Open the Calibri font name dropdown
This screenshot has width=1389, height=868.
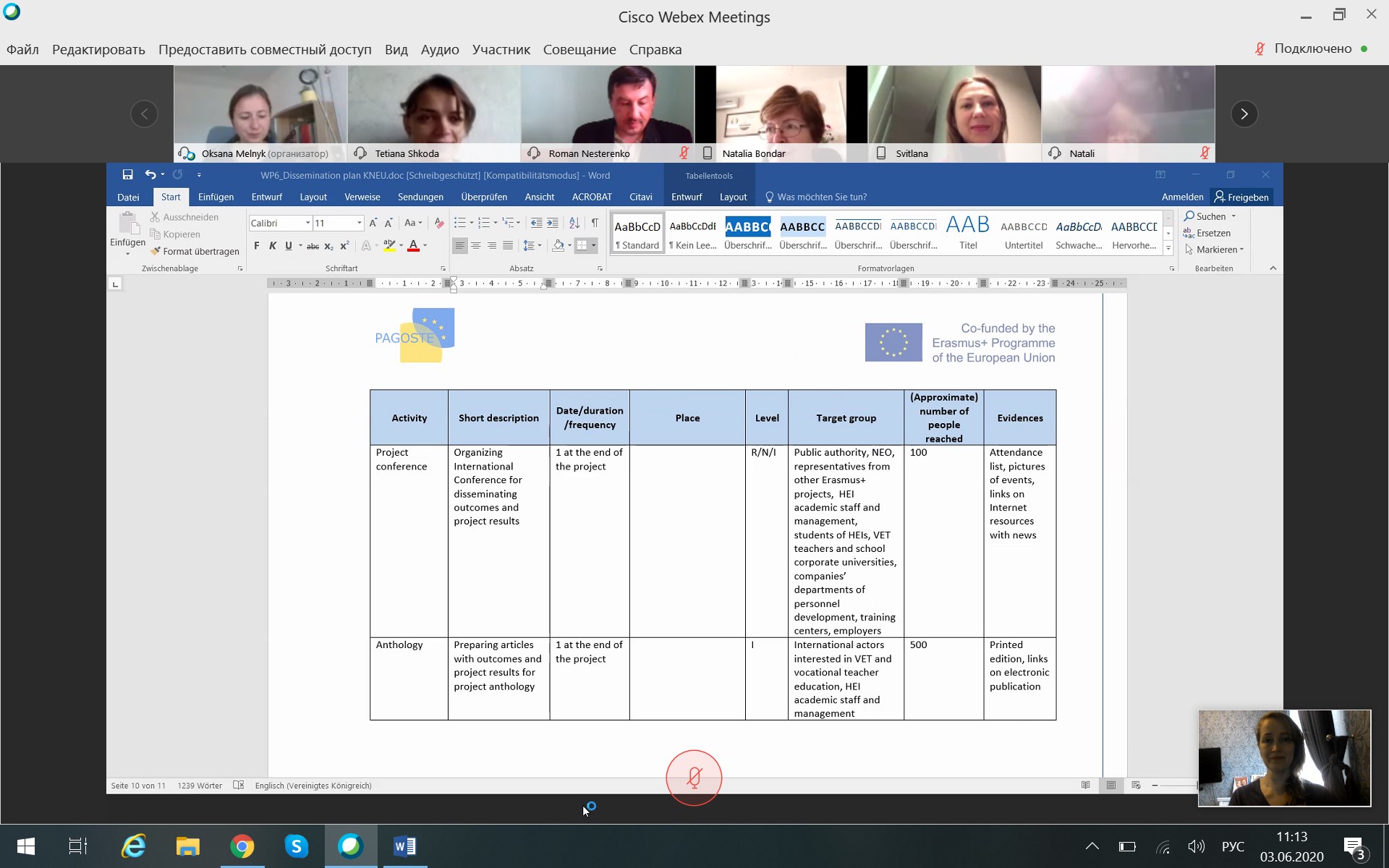pyautogui.click(x=307, y=223)
